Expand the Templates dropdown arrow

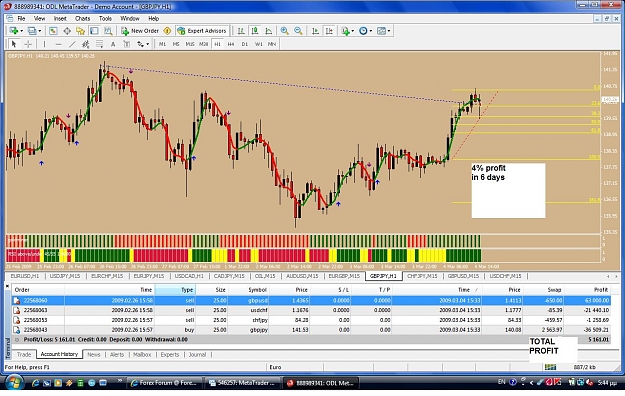click(x=389, y=31)
